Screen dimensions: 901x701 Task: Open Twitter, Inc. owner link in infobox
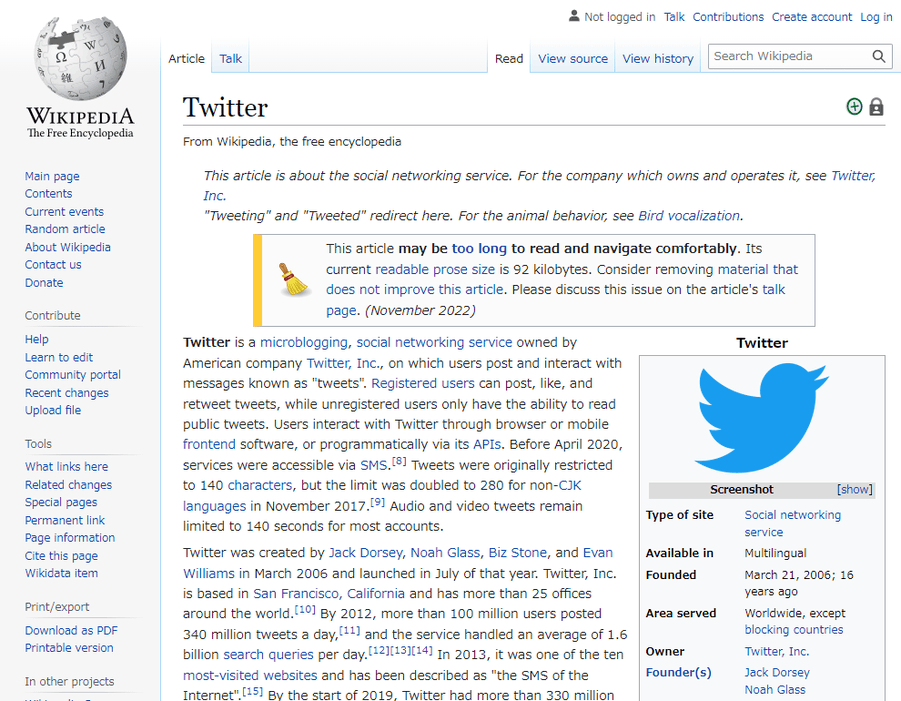click(777, 652)
